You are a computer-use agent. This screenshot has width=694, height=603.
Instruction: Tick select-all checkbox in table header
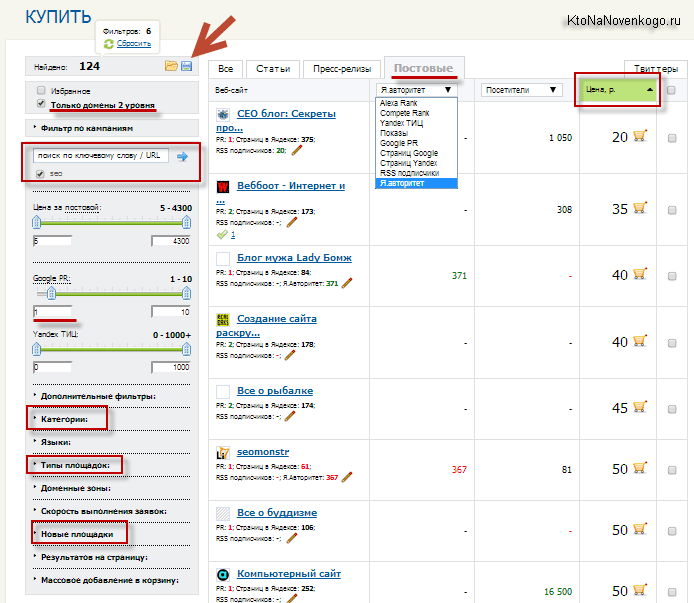tap(671, 90)
